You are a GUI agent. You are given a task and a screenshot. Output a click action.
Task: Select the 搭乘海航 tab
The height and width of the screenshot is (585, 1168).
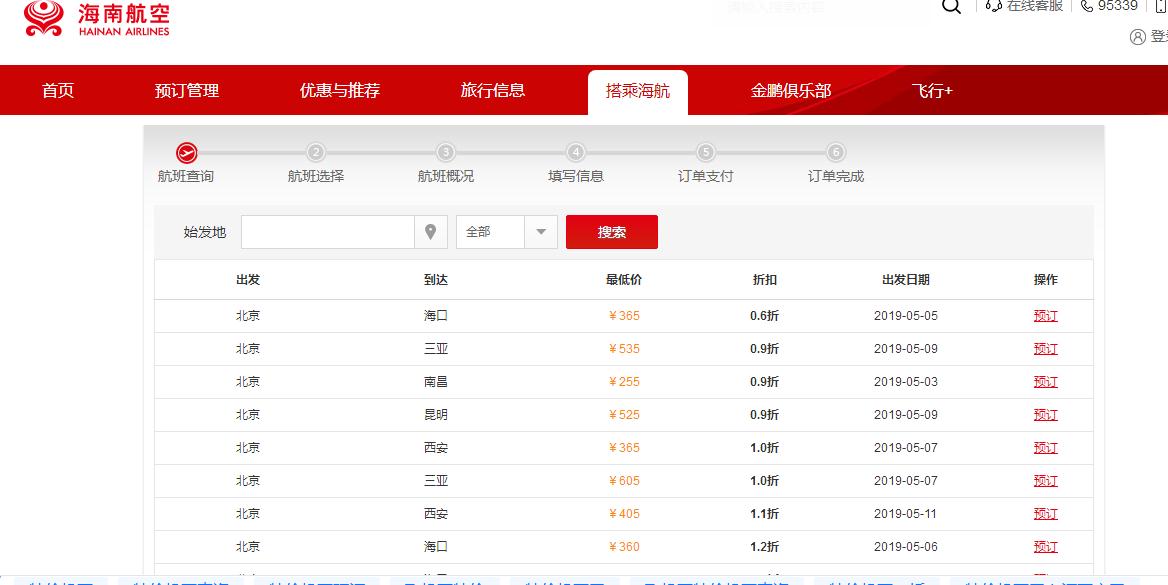[x=638, y=92]
